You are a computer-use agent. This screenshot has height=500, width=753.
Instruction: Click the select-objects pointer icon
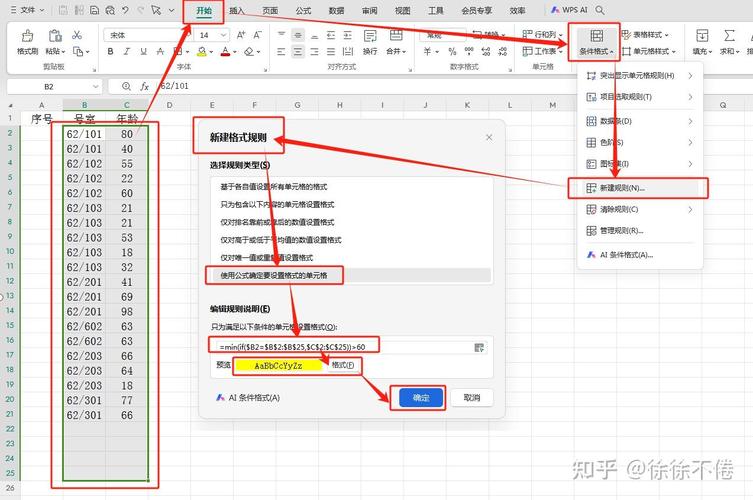[x=156, y=10]
